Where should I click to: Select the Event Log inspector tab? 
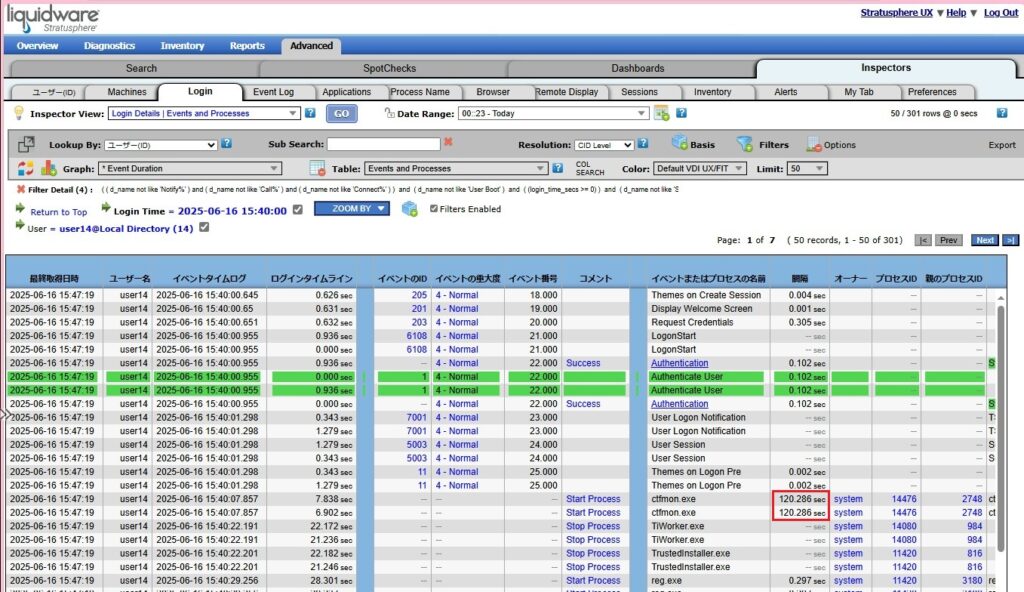[x=273, y=92]
